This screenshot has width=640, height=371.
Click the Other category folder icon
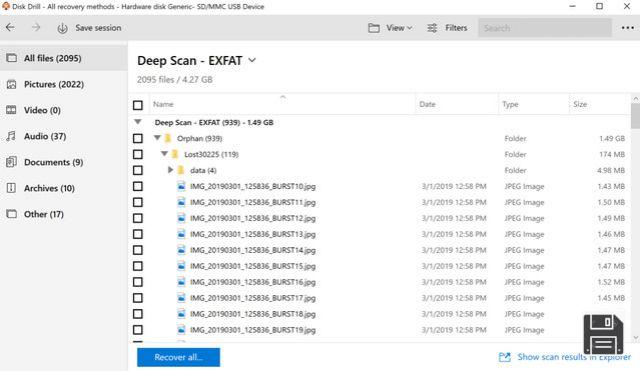pyautogui.click(x=11, y=214)
